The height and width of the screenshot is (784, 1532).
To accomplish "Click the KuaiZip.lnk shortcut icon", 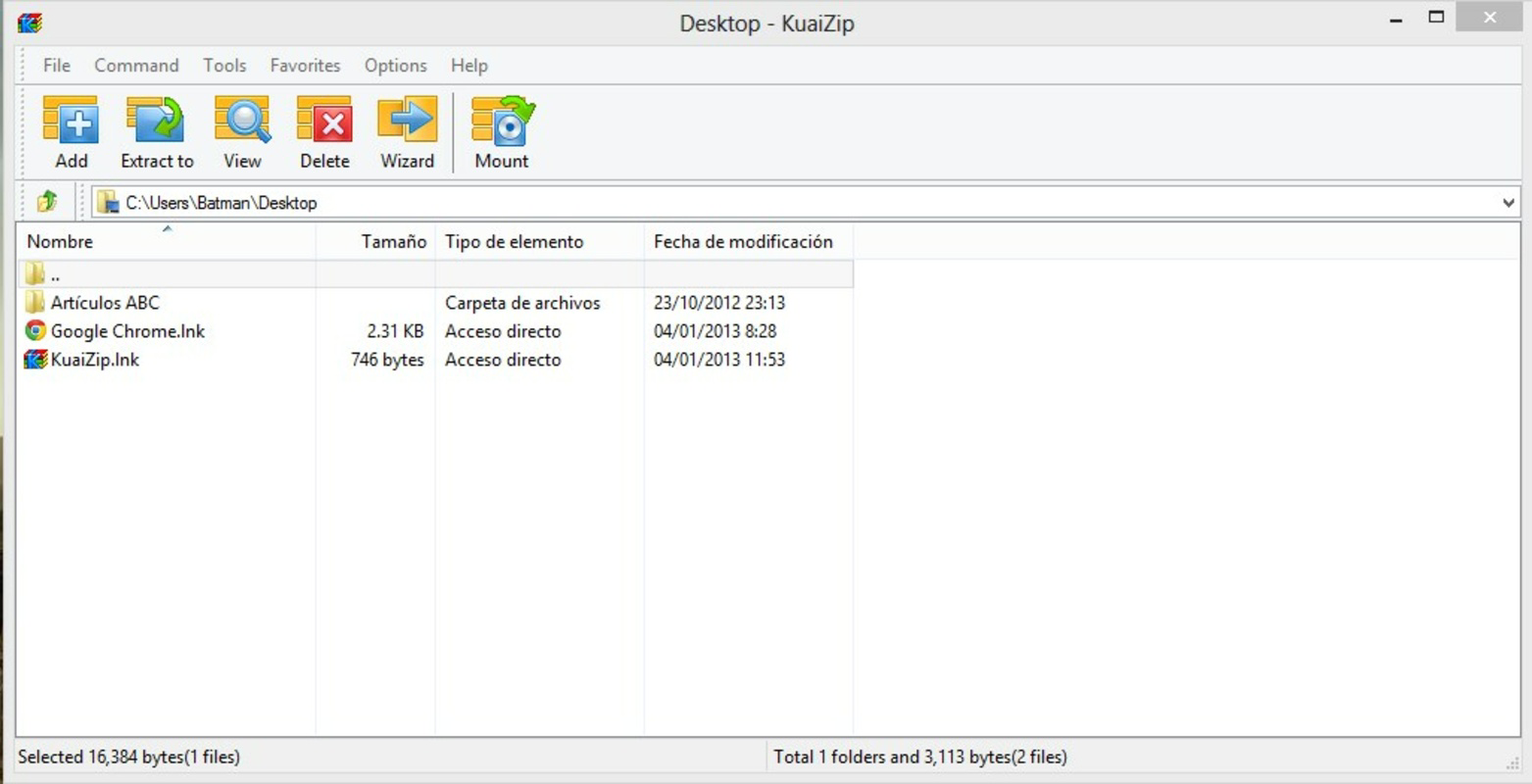I will tap(35, 359).
